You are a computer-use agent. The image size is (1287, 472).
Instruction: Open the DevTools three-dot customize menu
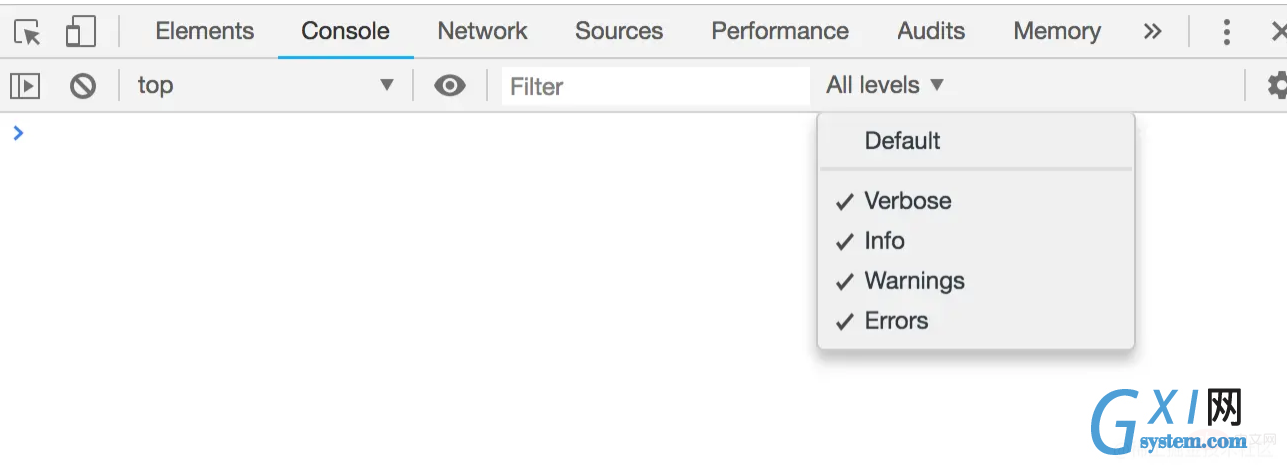point(1226,32)
